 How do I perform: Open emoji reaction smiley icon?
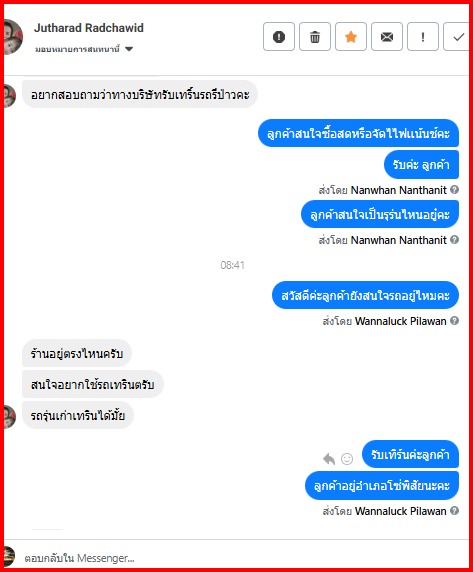coord(347,459)
